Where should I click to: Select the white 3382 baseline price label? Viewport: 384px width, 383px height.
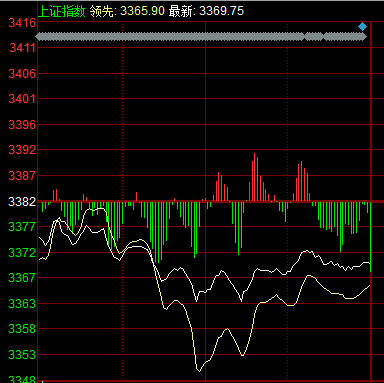(x=22, y=202)
